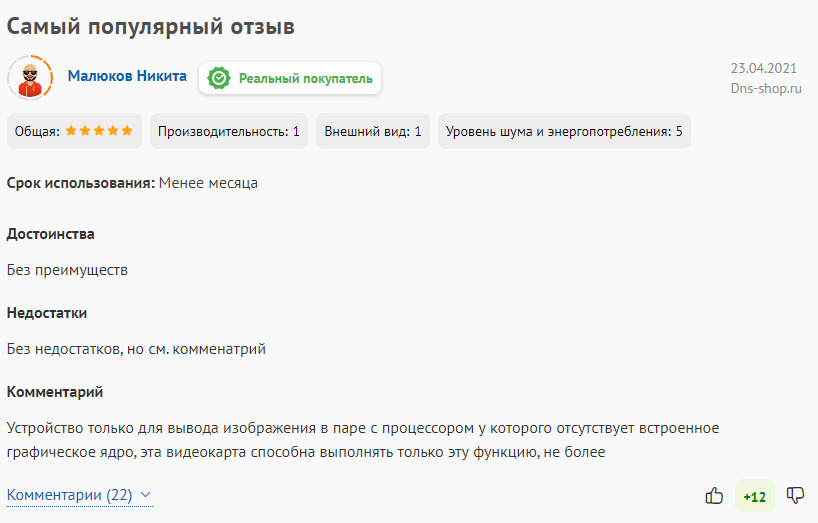Screen dimensions: 818x523
Task: Open the Комментарии (22) link
Action: (x=69, y=495)
